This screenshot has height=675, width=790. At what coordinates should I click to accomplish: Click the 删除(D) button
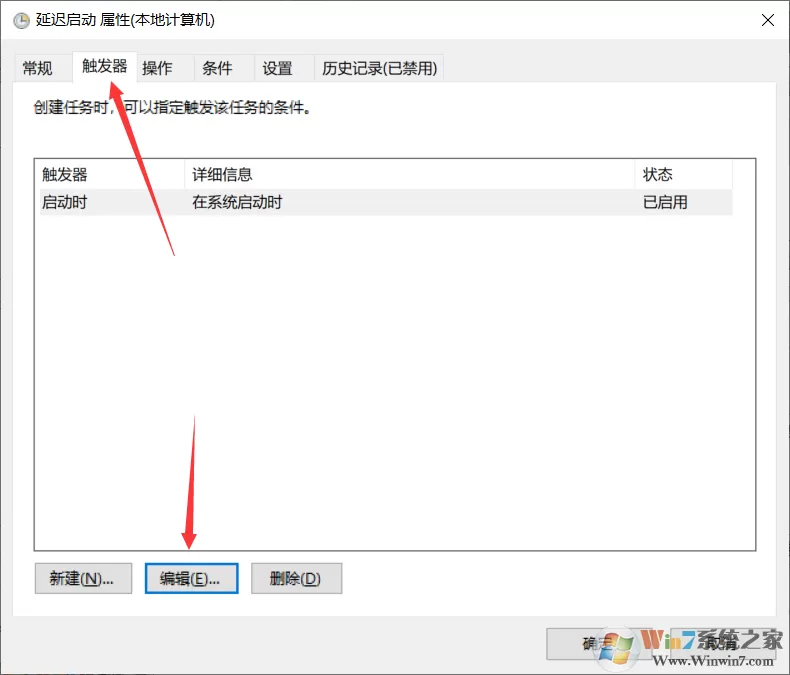[x=296, y=578]
